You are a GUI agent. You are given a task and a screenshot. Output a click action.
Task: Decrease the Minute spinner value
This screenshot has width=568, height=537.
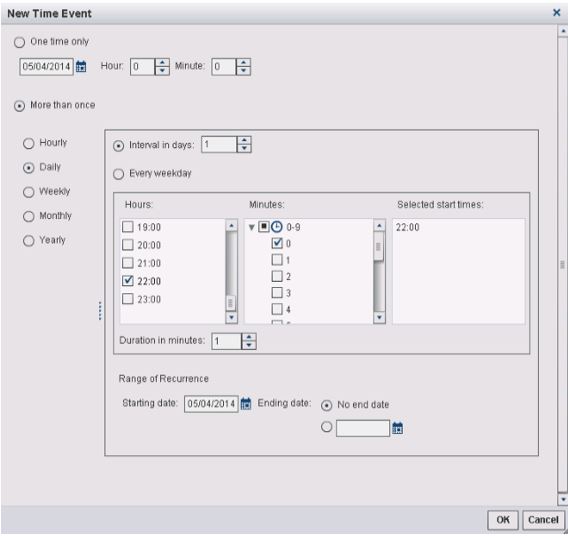tap(243, 71)
